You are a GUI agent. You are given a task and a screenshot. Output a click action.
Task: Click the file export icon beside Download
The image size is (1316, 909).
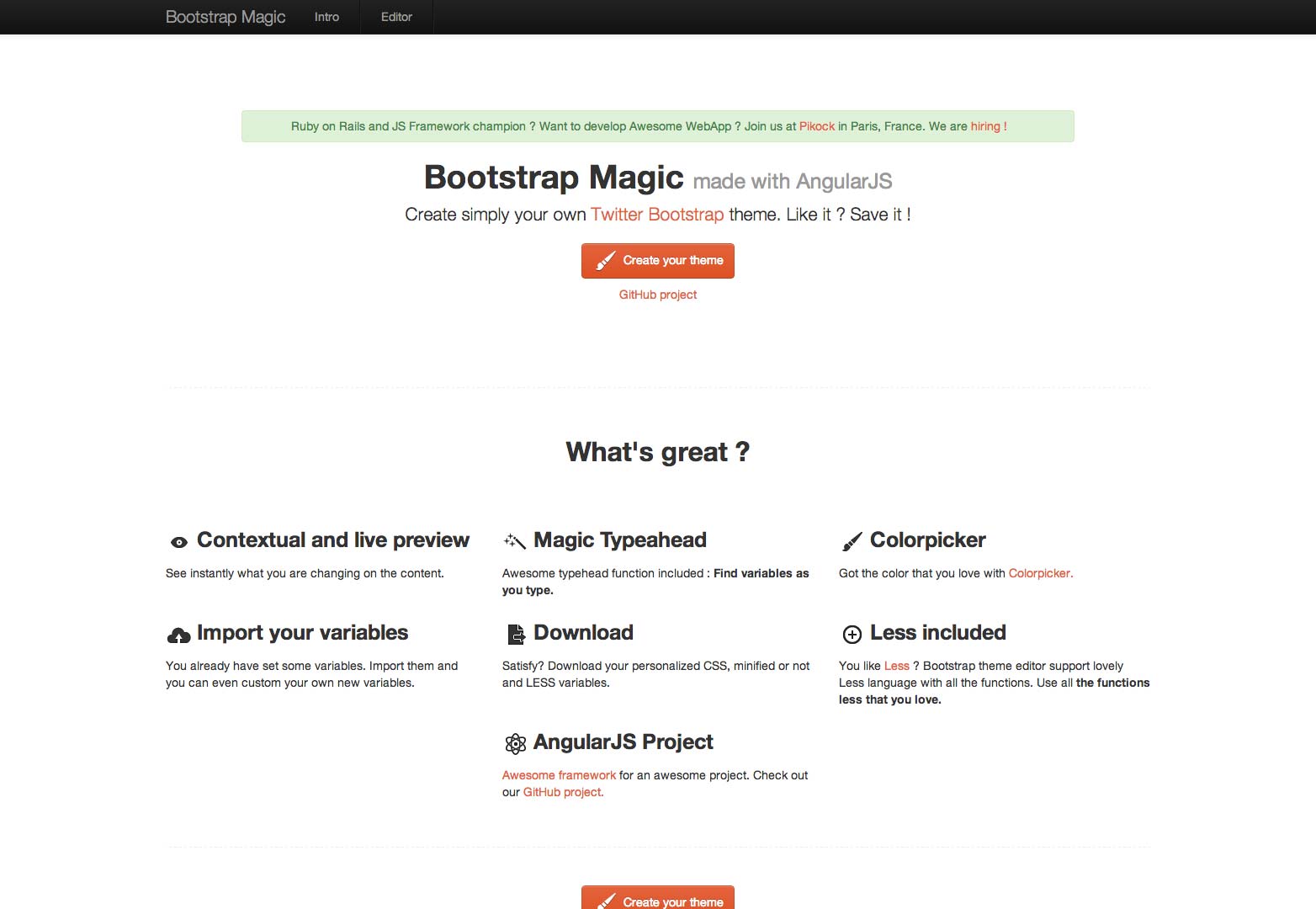(x=516, y=634)
